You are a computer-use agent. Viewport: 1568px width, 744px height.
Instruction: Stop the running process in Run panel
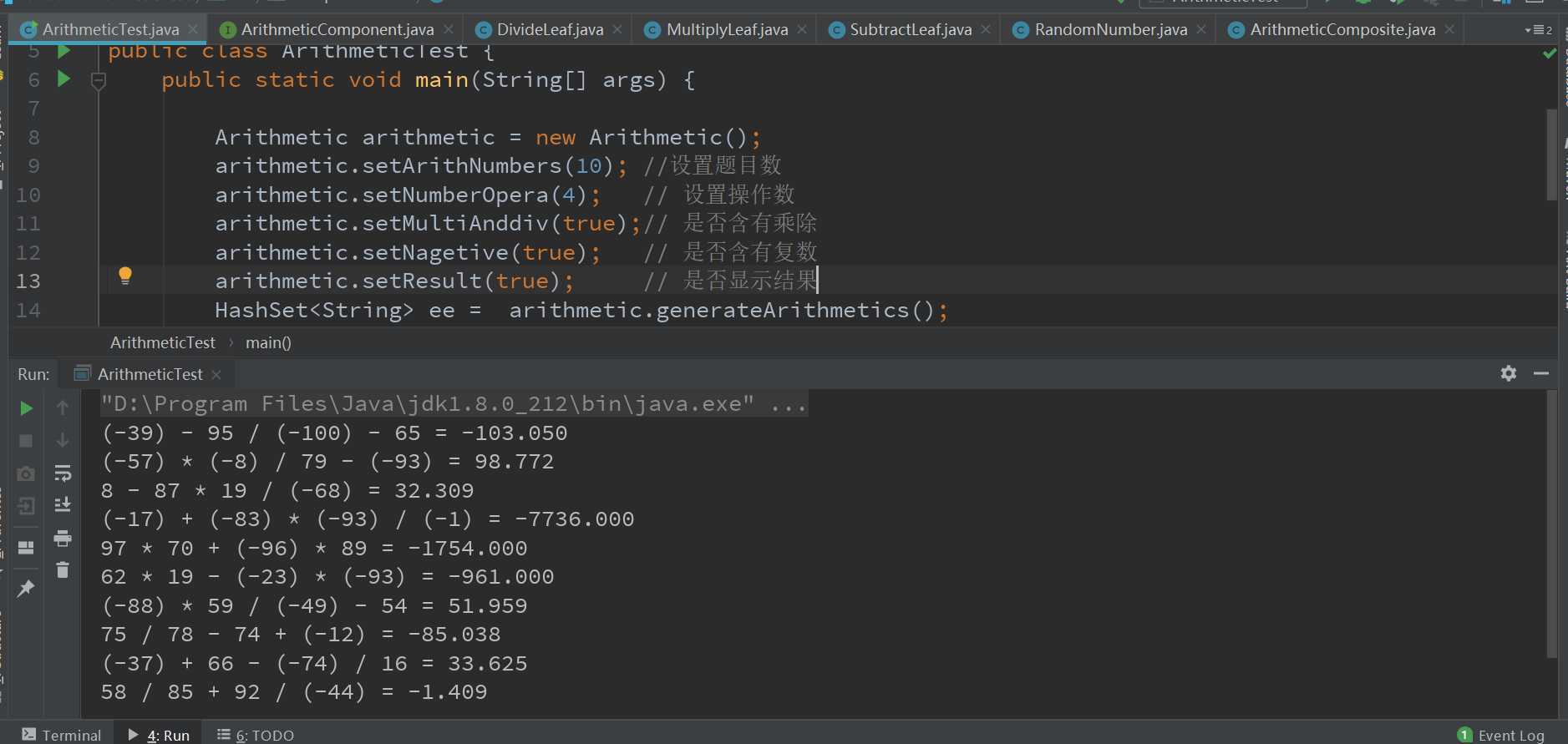point(26,440)
